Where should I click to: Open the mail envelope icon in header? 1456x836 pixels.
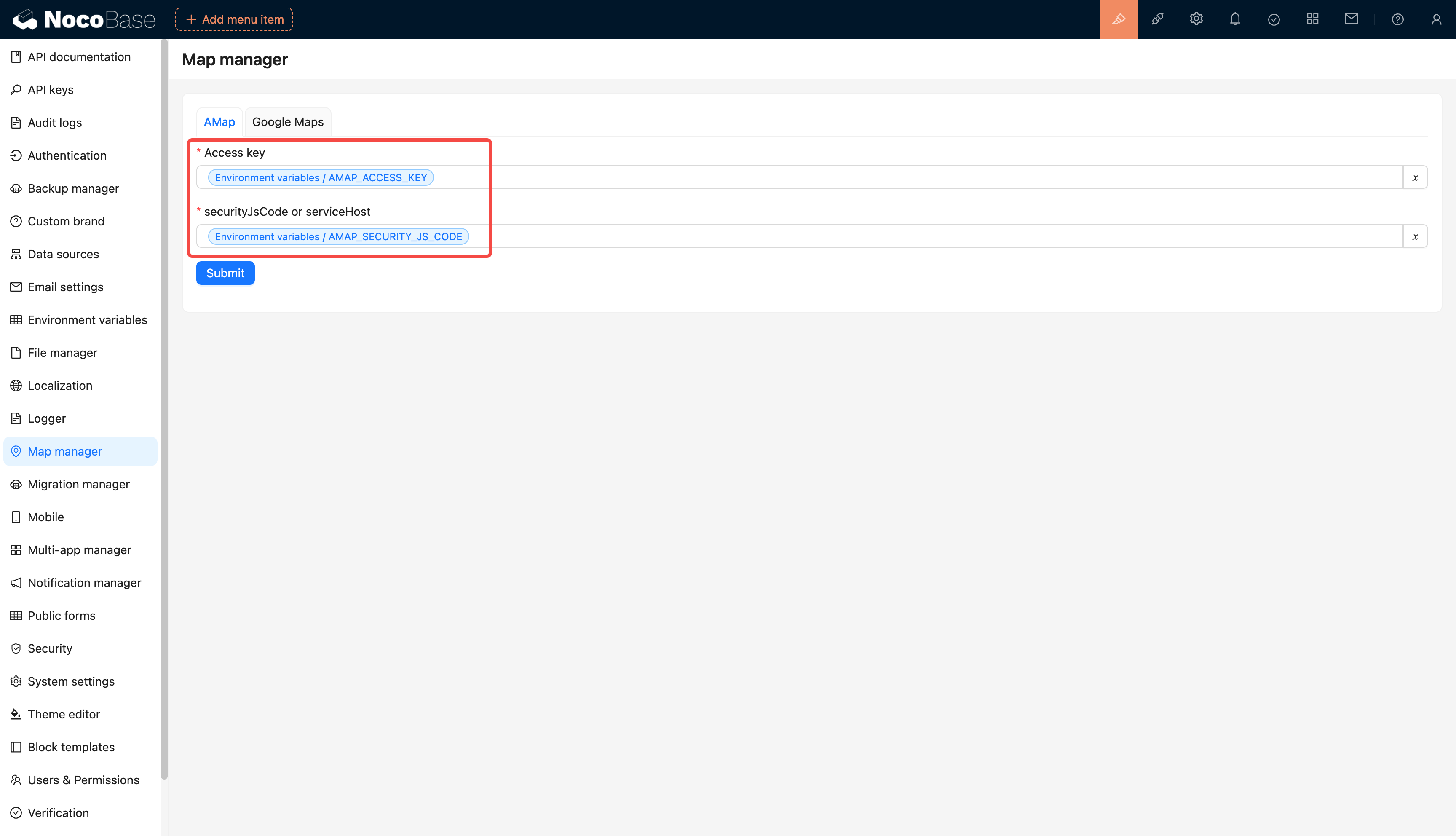(x=1351, y=19)
